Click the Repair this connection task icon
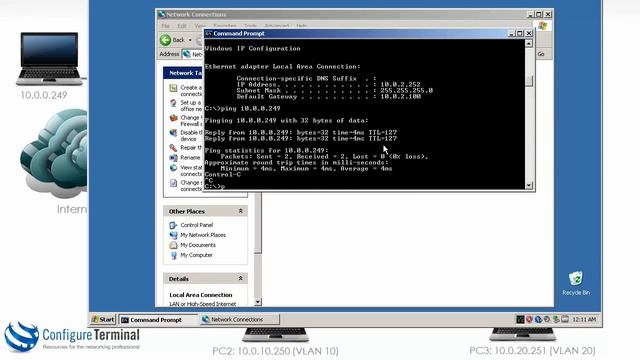Image resolution: width=640 pixels, height=360 pixels. [173, 148]
